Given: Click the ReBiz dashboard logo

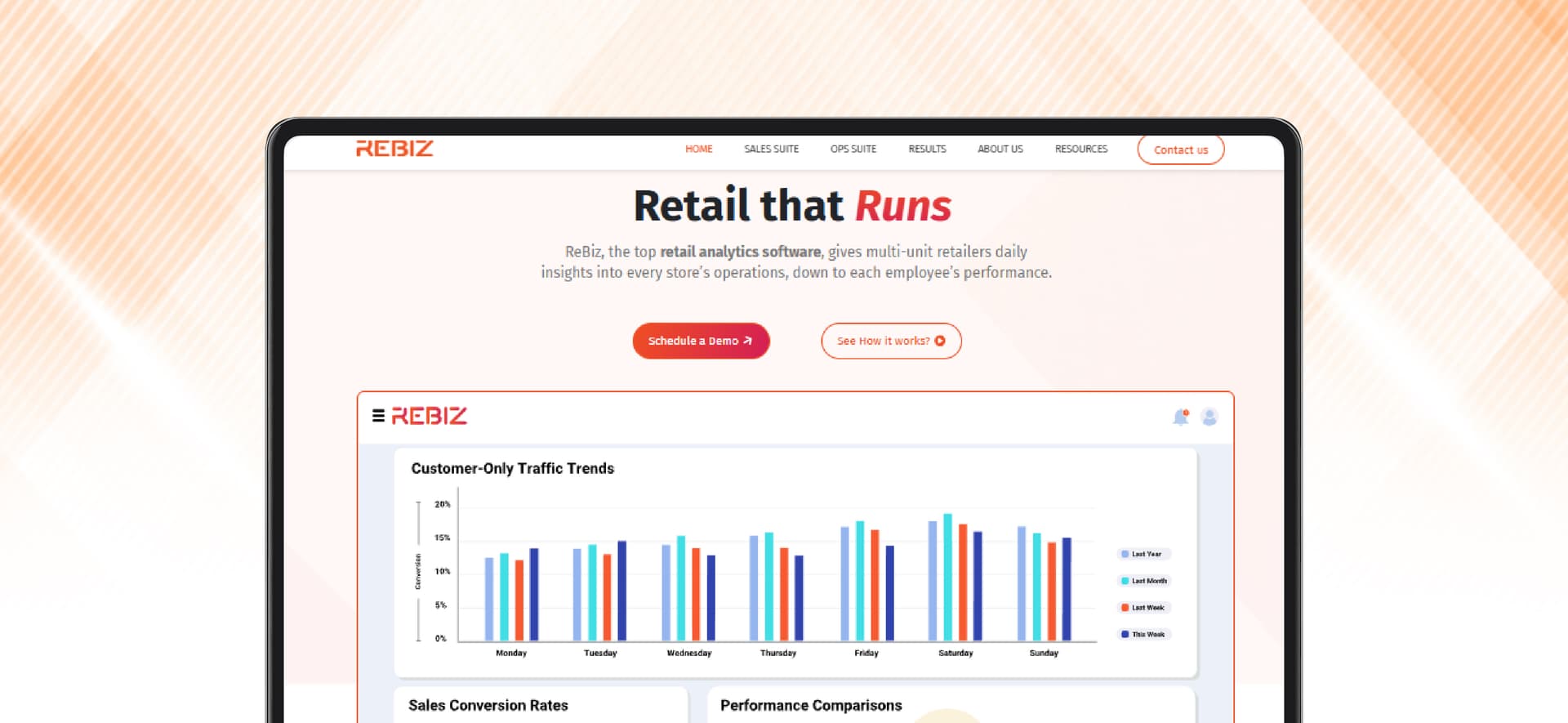Looking at the screenshot, I should click(x=430, y=416).
